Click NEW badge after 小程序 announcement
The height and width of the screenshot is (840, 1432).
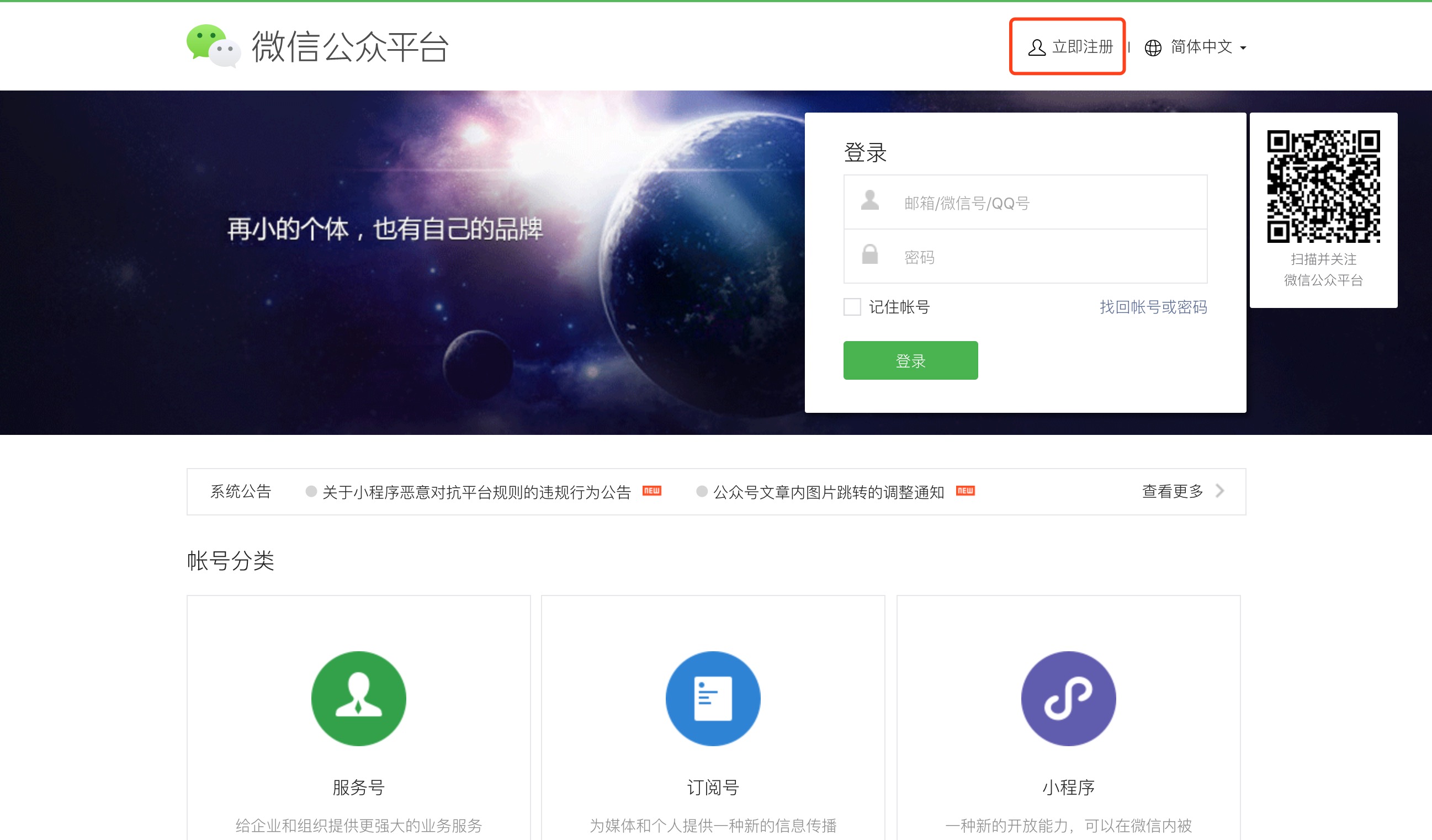(652, 491)
